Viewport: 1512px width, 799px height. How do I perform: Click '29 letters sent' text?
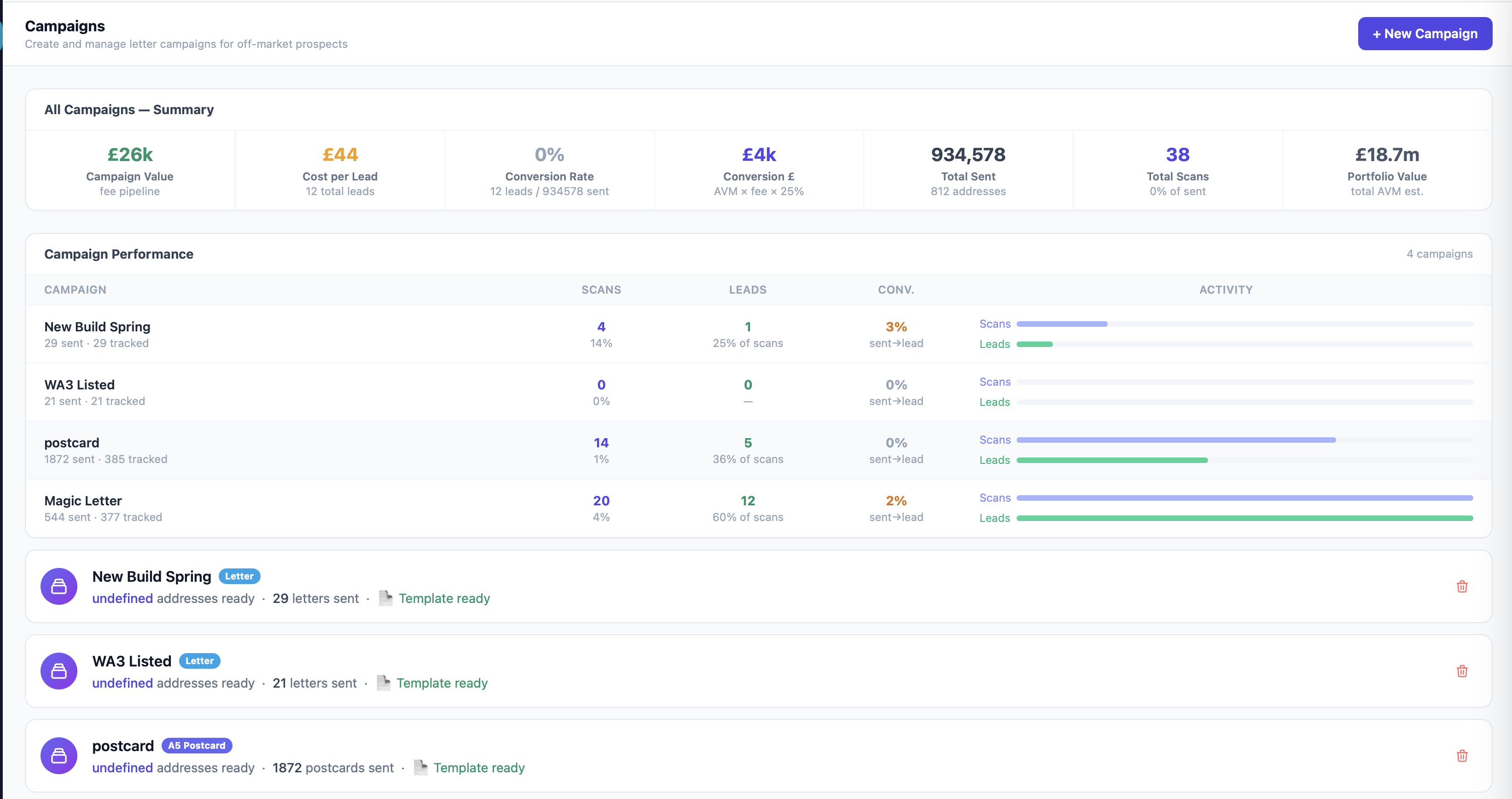pos(315,598)
